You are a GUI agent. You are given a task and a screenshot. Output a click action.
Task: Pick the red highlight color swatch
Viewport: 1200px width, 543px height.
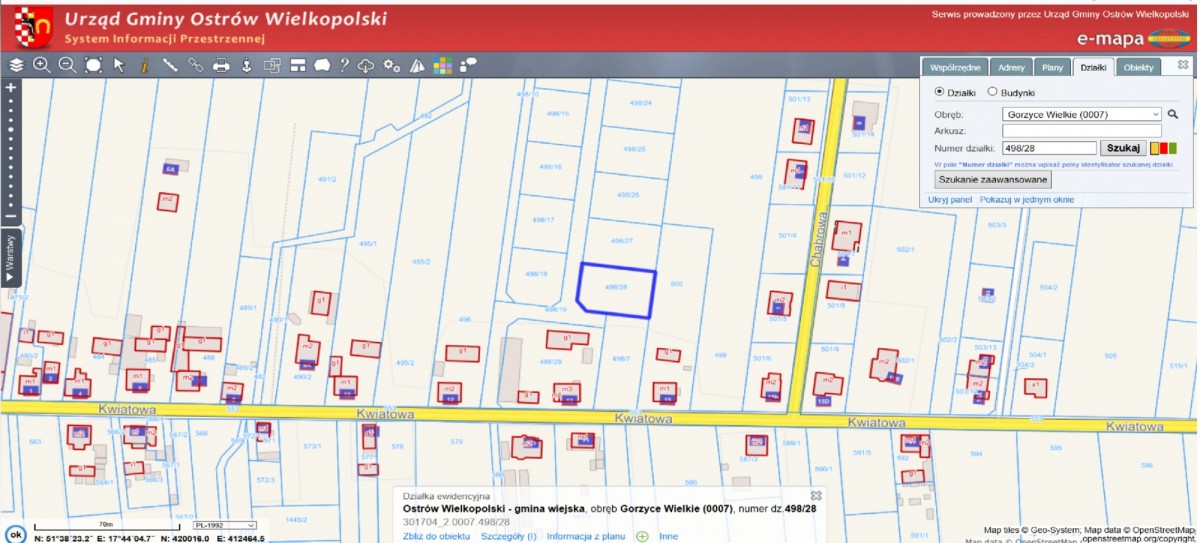(x=1164, y=148)
